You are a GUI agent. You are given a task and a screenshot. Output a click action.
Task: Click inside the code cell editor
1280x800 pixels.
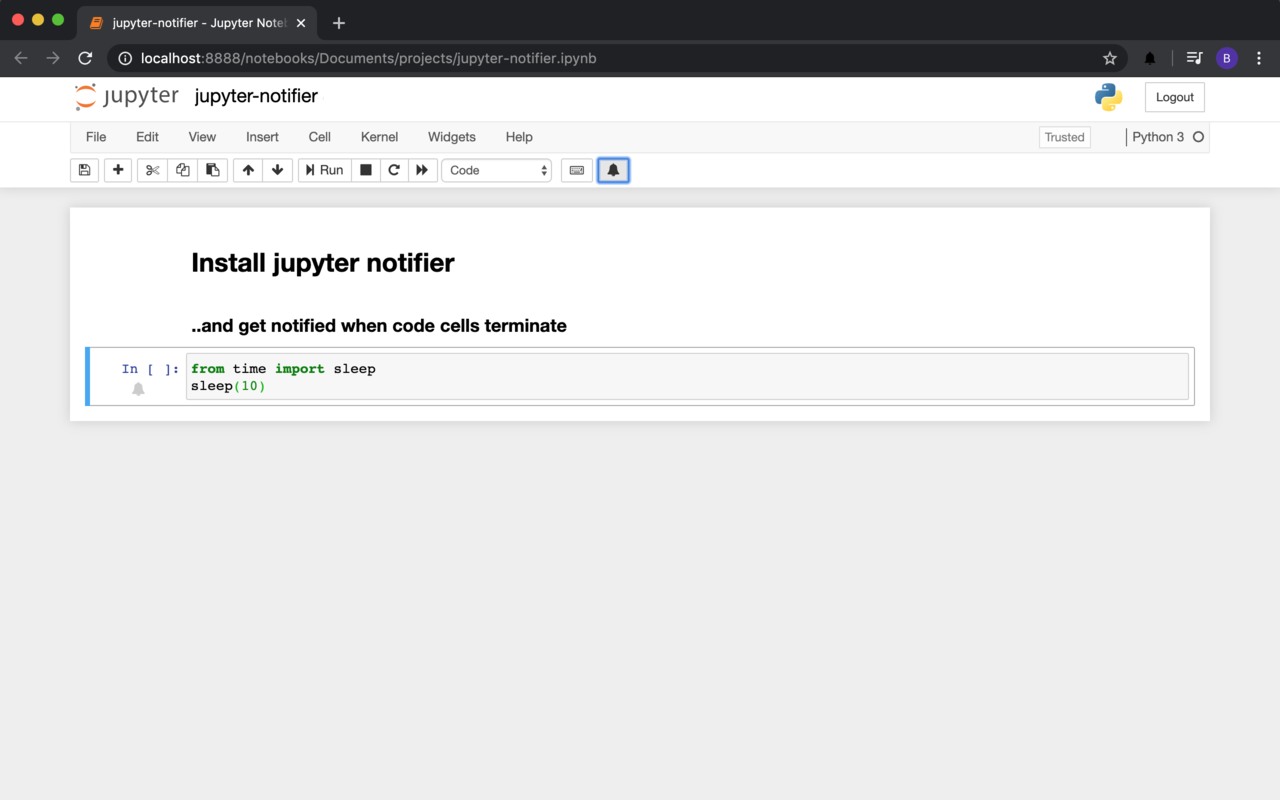click(687, 377)
